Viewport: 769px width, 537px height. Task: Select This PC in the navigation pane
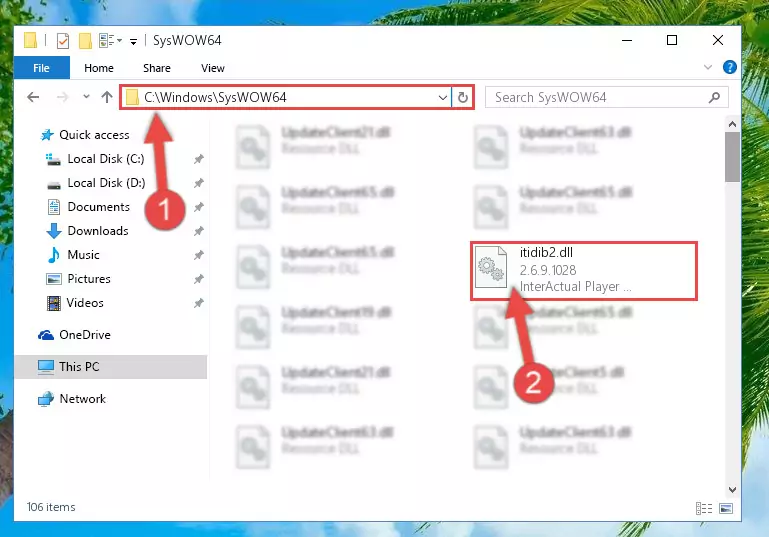[110, 367]
